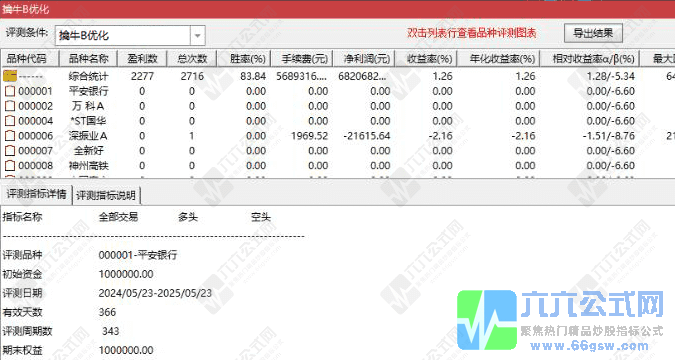Screen dimensions: 675x360
Task: Sort by the 净利润(元) column header
Action: coord(364,59)
